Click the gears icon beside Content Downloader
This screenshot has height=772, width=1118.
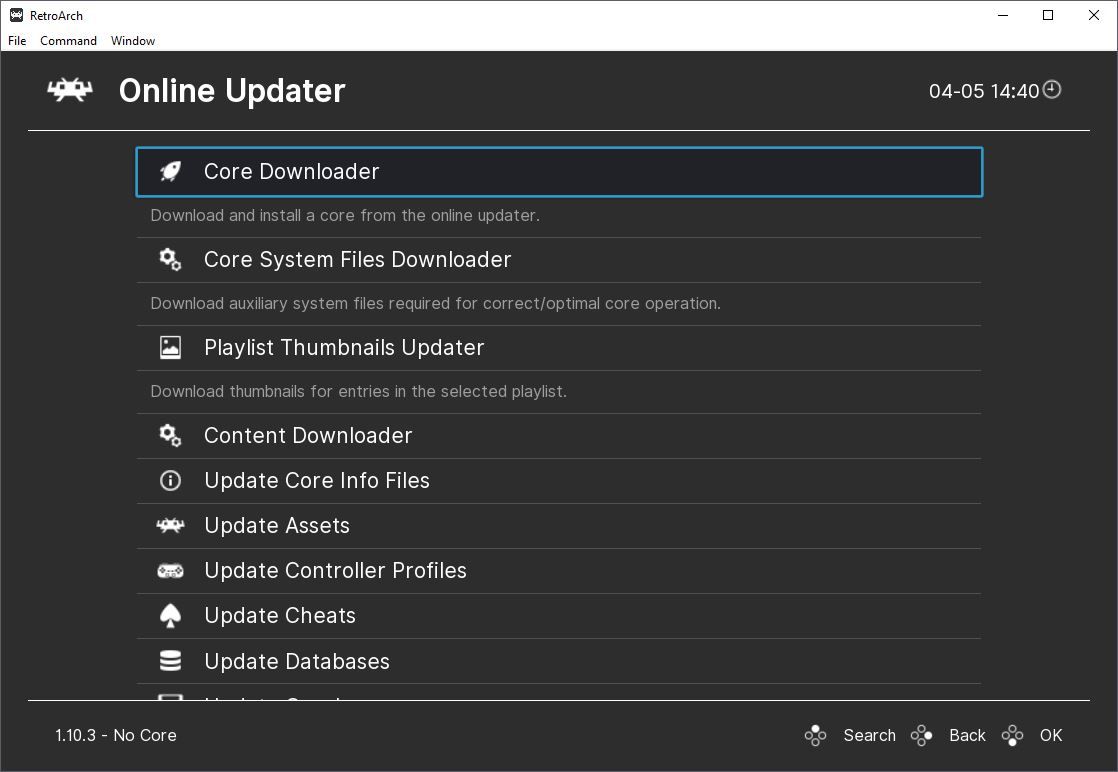point(171,435)
